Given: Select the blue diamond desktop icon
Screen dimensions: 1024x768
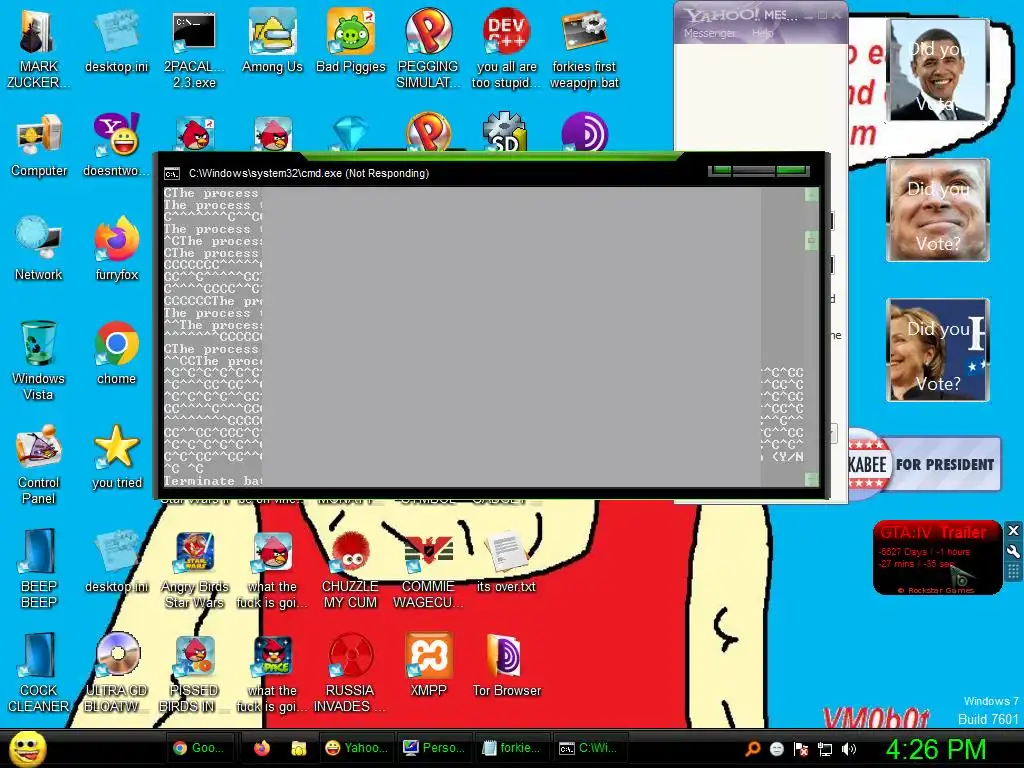Looking at the screenshot, I should pos(351,133).
